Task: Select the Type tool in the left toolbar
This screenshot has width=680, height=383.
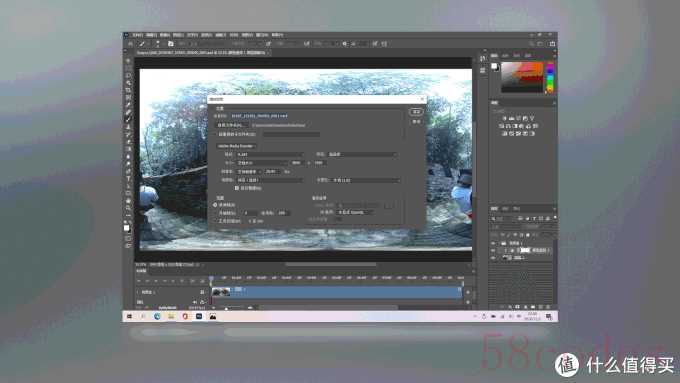Action: pyautogui.click(x=128, y=178)
